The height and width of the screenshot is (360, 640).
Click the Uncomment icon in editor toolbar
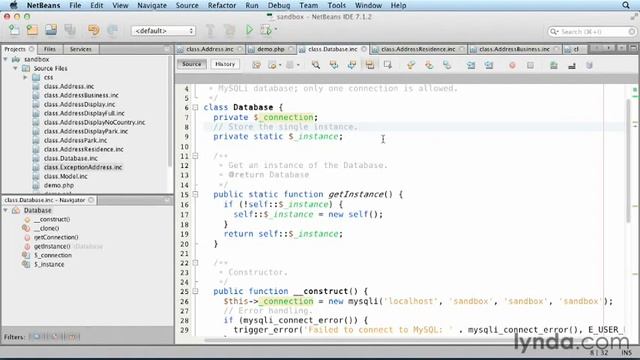coord(571,65)
